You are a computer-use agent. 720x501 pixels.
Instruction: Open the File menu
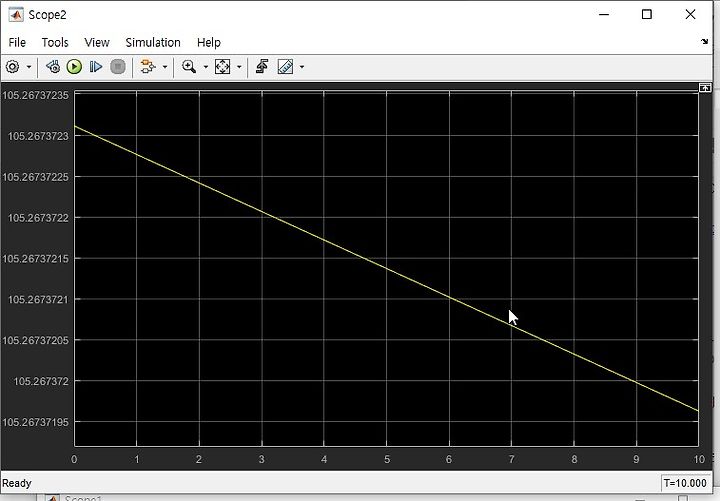click(17, 43)
